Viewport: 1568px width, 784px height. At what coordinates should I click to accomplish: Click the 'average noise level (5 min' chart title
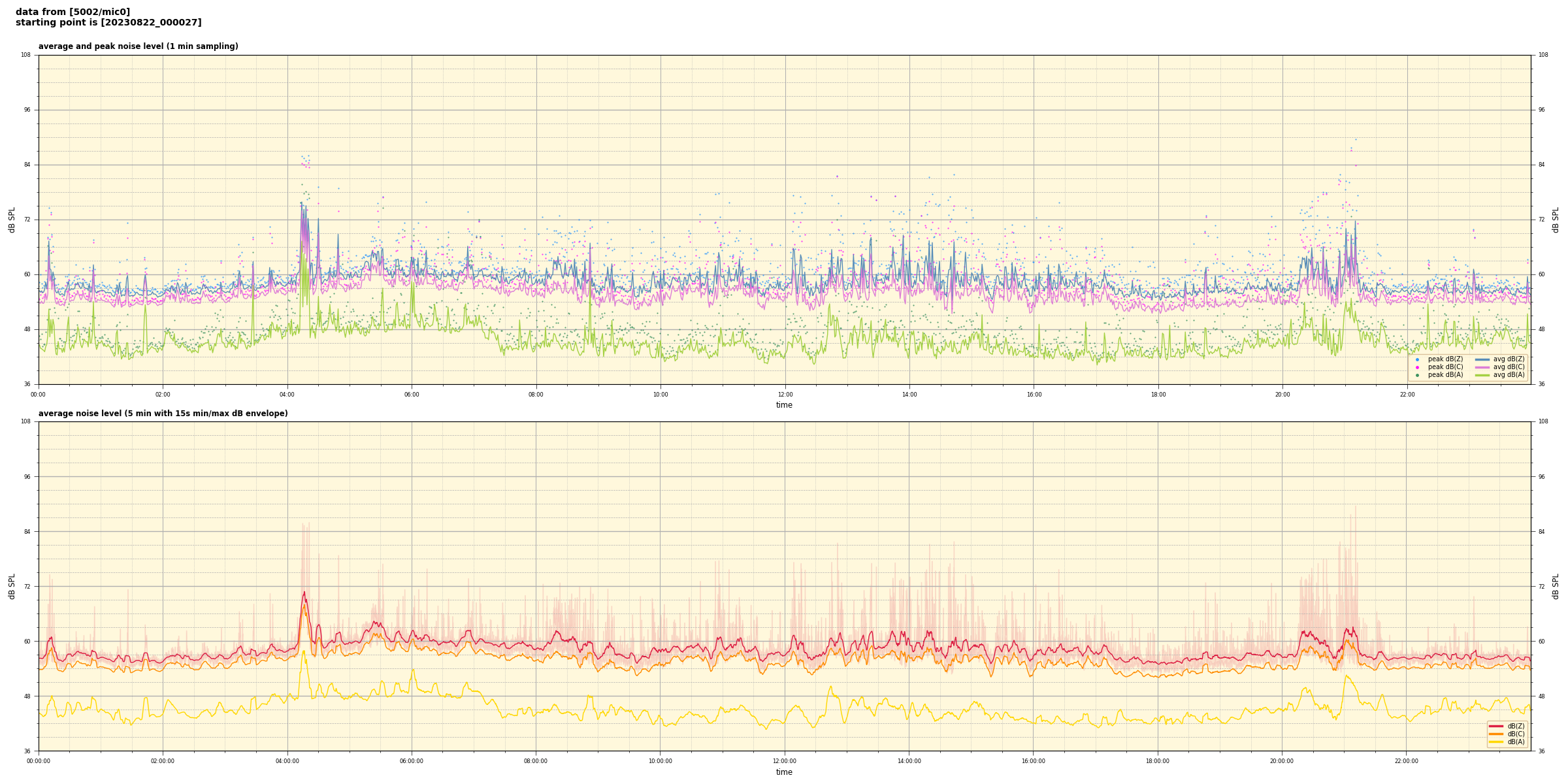163,414
